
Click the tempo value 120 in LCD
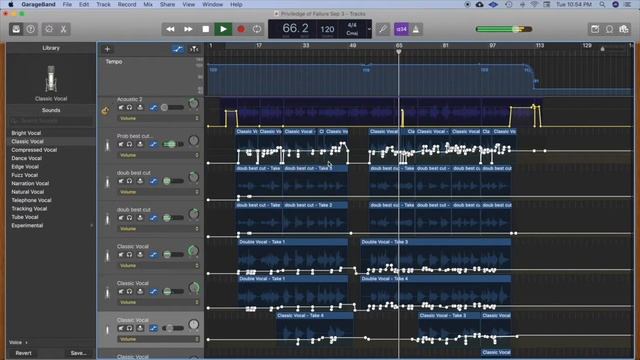(x=327, y=29)
